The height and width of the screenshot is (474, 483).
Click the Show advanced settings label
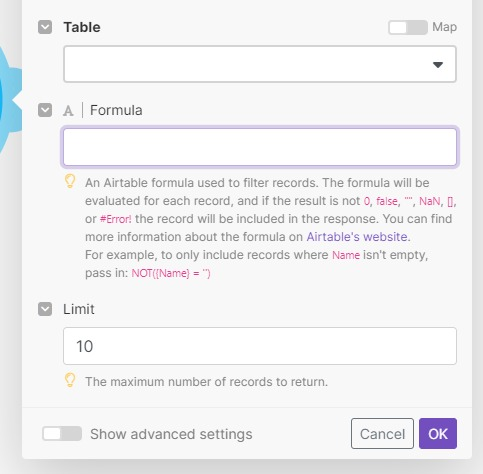[171, 434]
